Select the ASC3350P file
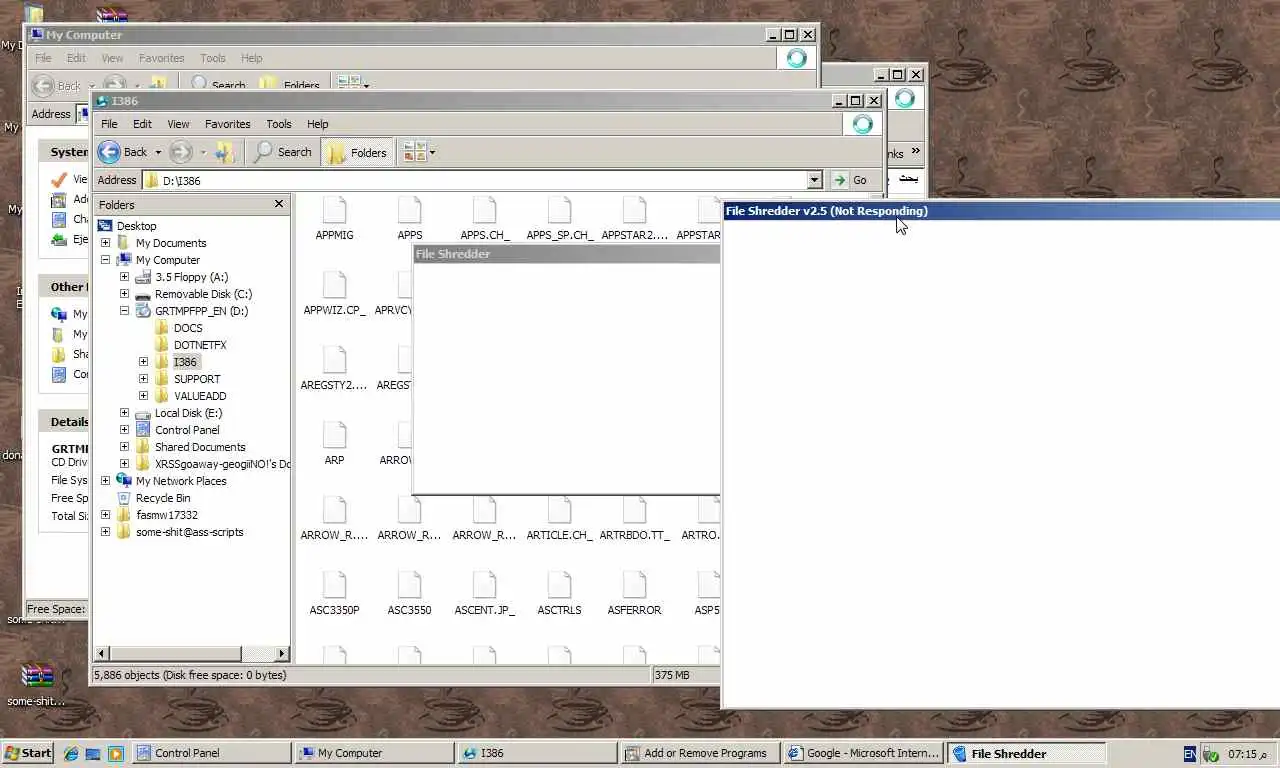The image size is (1280, 768). pyautogui.click(x=334, y=593)
